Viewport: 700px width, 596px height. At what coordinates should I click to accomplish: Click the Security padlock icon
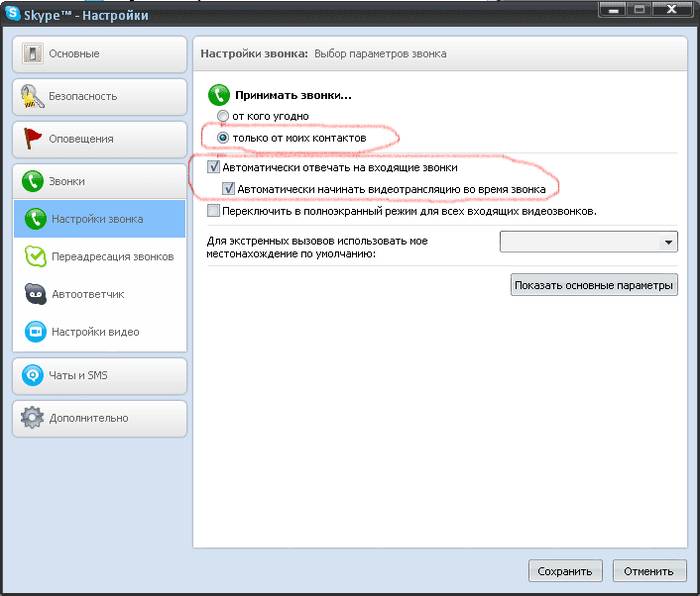[34, 97]
